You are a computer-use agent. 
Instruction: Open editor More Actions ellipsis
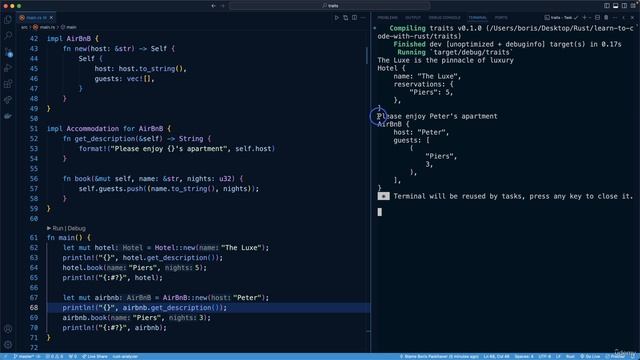[363, 18]
